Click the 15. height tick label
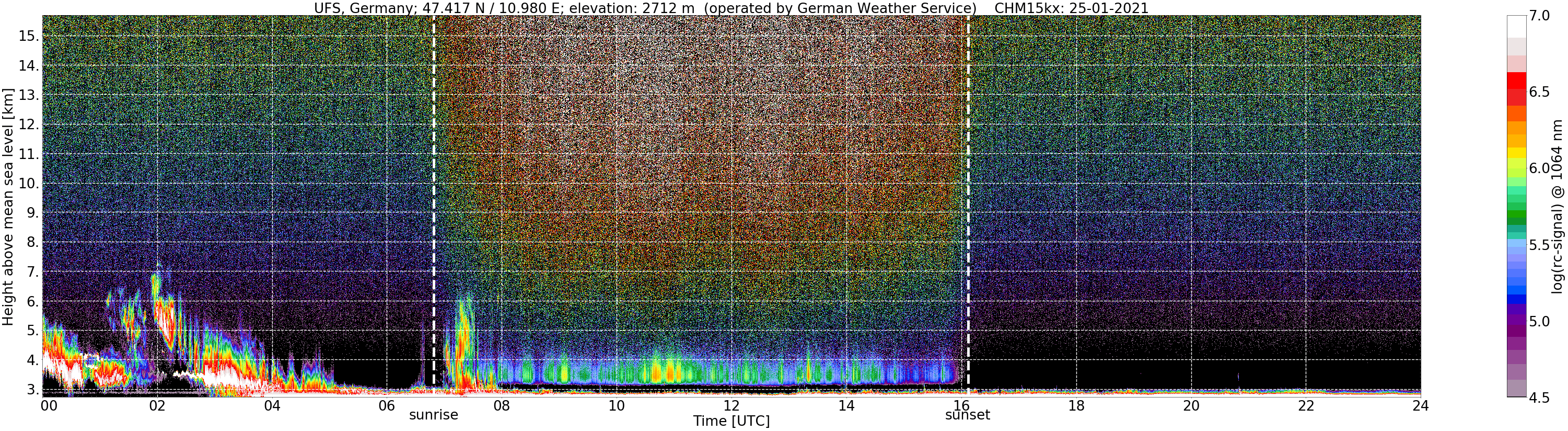 pos(29,36)
